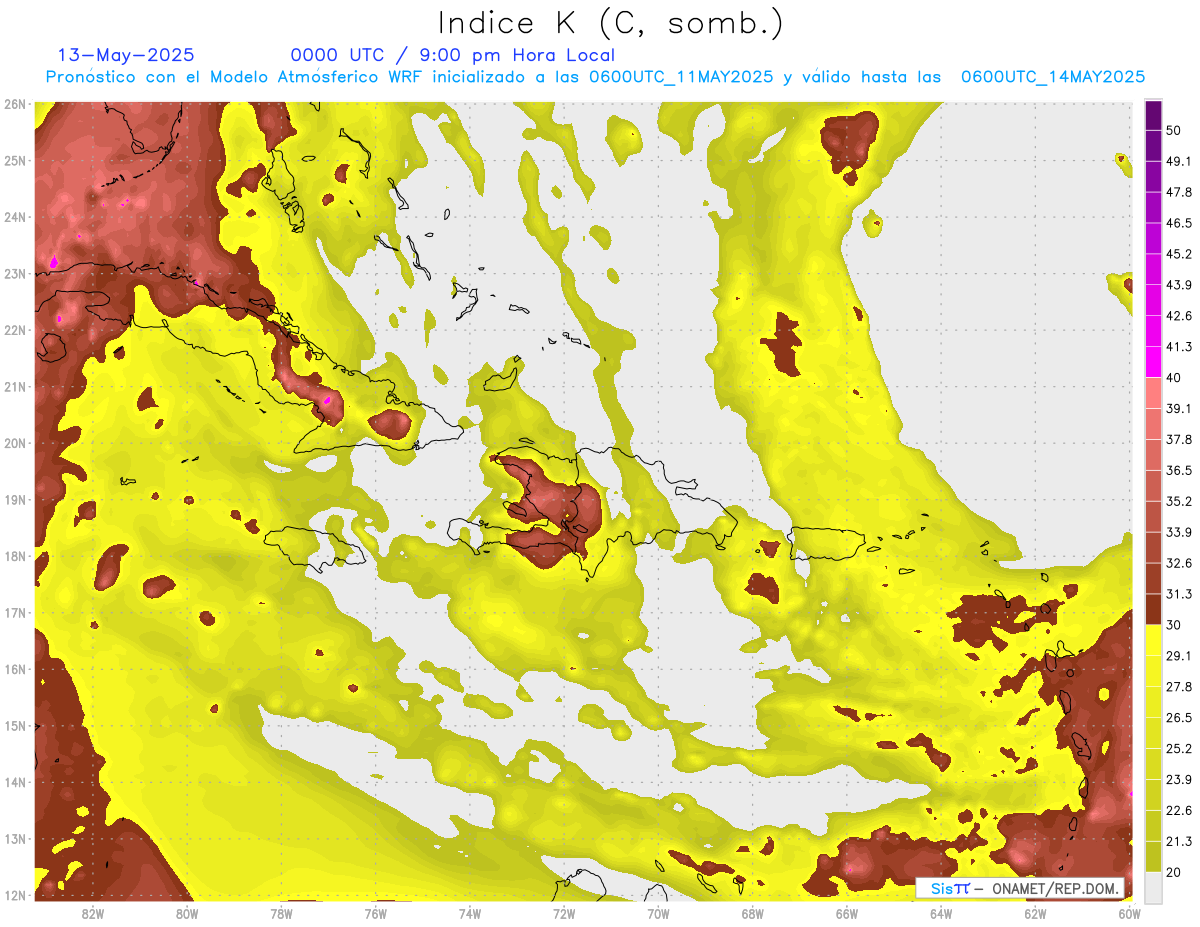Click the 27.8 color bar label
This screenshot has width=1200, height=927.
point(1180,686)
